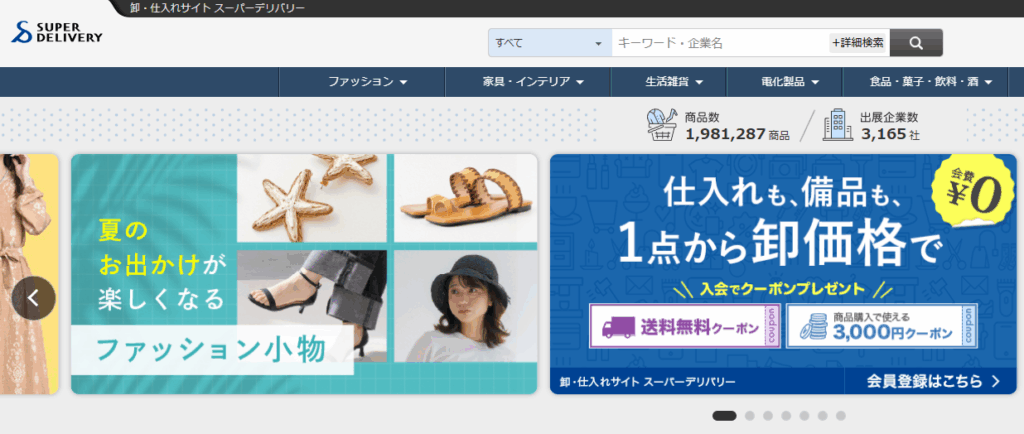Click 会員登録はこちら registration link
The width and height of the screenshot is (1024, 434).
tap(934, 381)
